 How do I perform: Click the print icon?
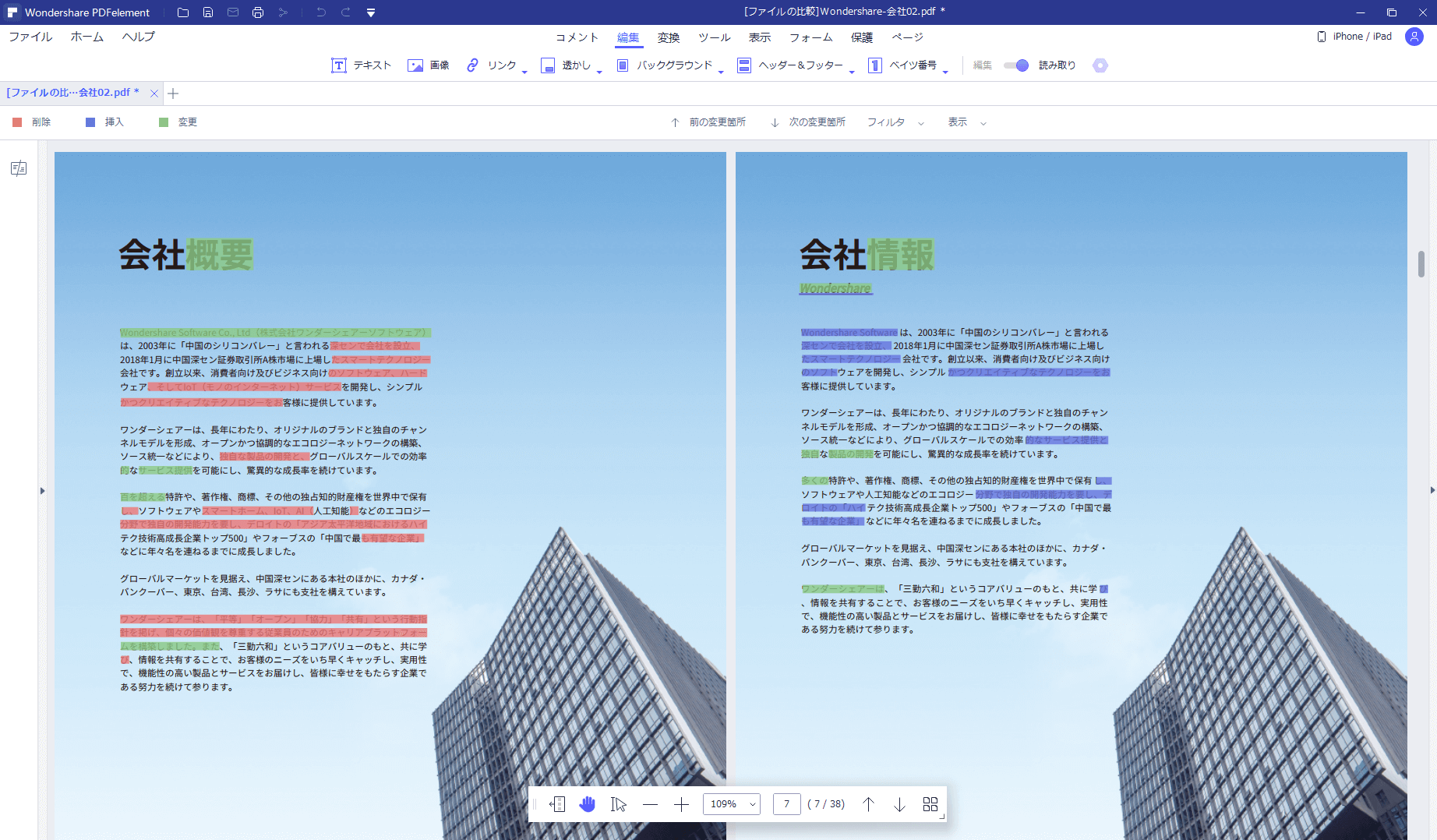pyautogui.click(x=258, y=12)
